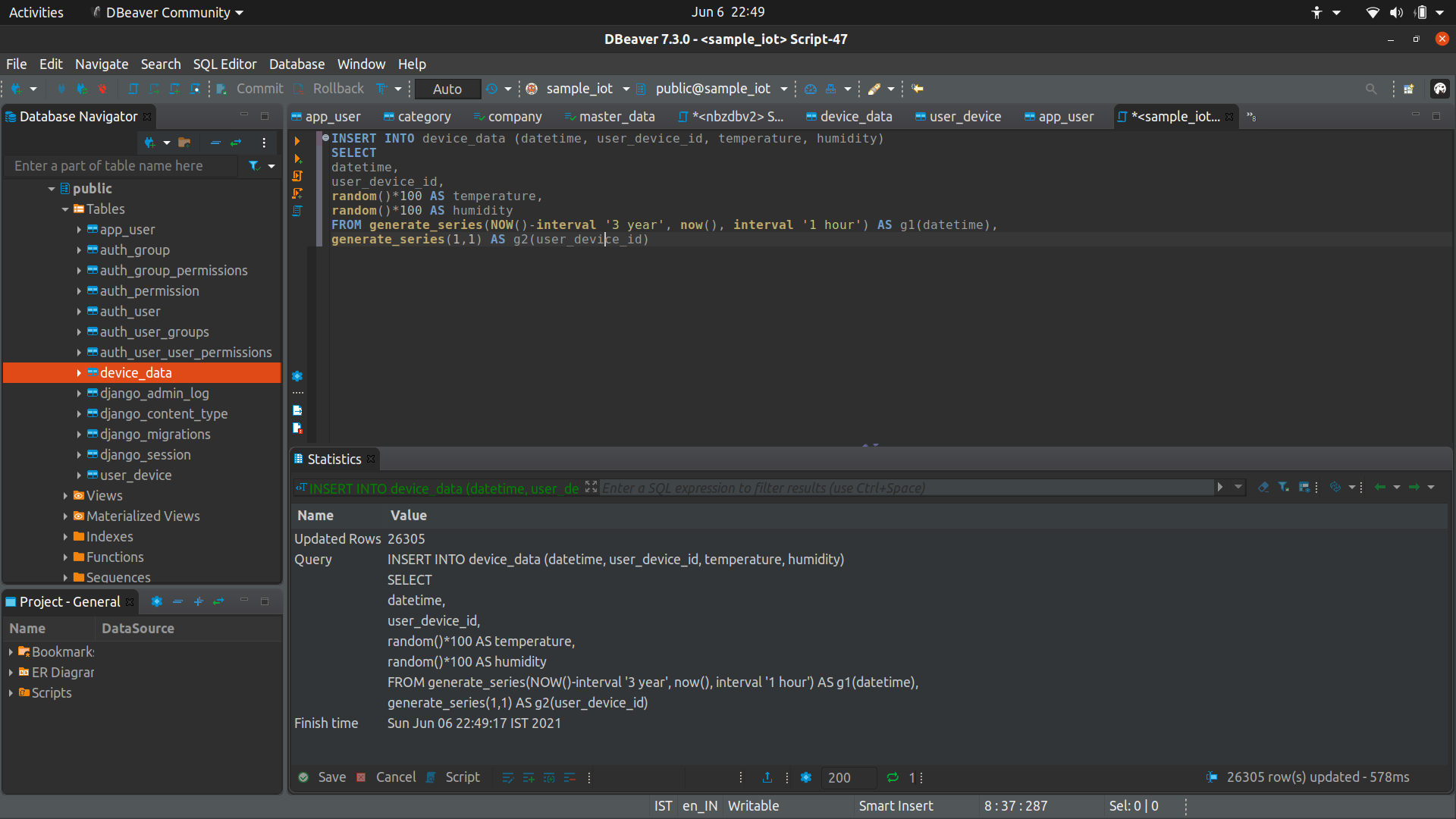Click the create folder icon in Database Navigator
Screen dimensions: 1456x819
[184, 143]
